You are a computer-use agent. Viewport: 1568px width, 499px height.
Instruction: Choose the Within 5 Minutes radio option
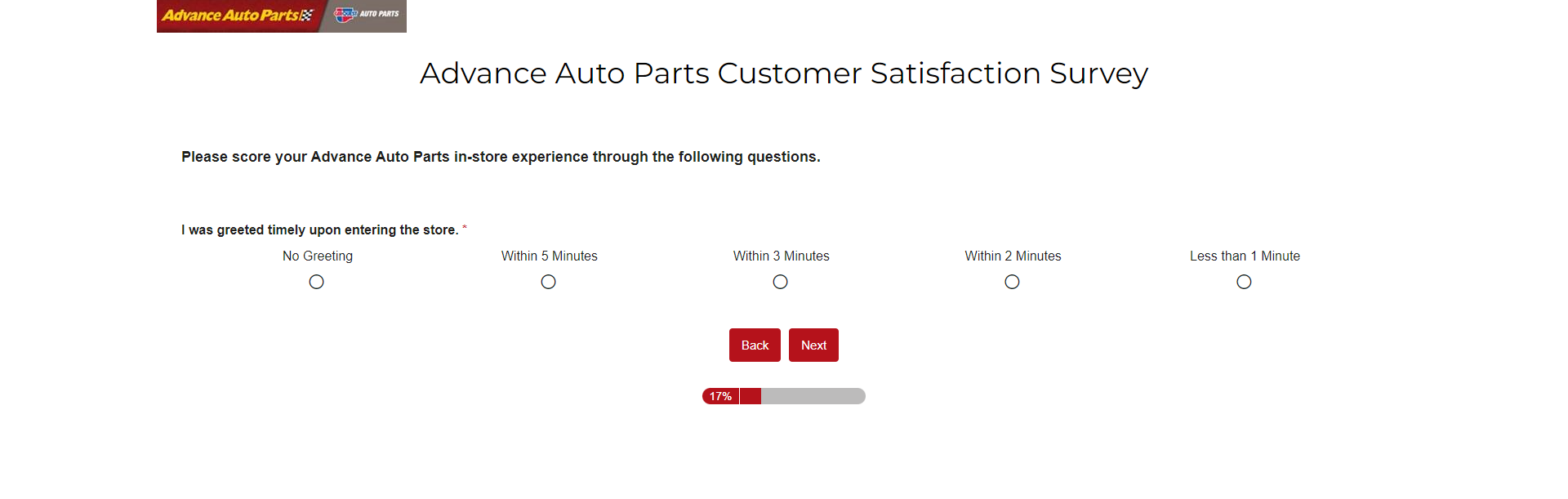(x=549, y=282)
